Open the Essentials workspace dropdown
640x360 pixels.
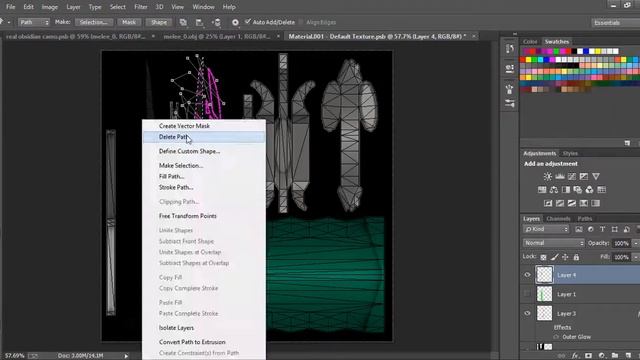coord(616,23)
